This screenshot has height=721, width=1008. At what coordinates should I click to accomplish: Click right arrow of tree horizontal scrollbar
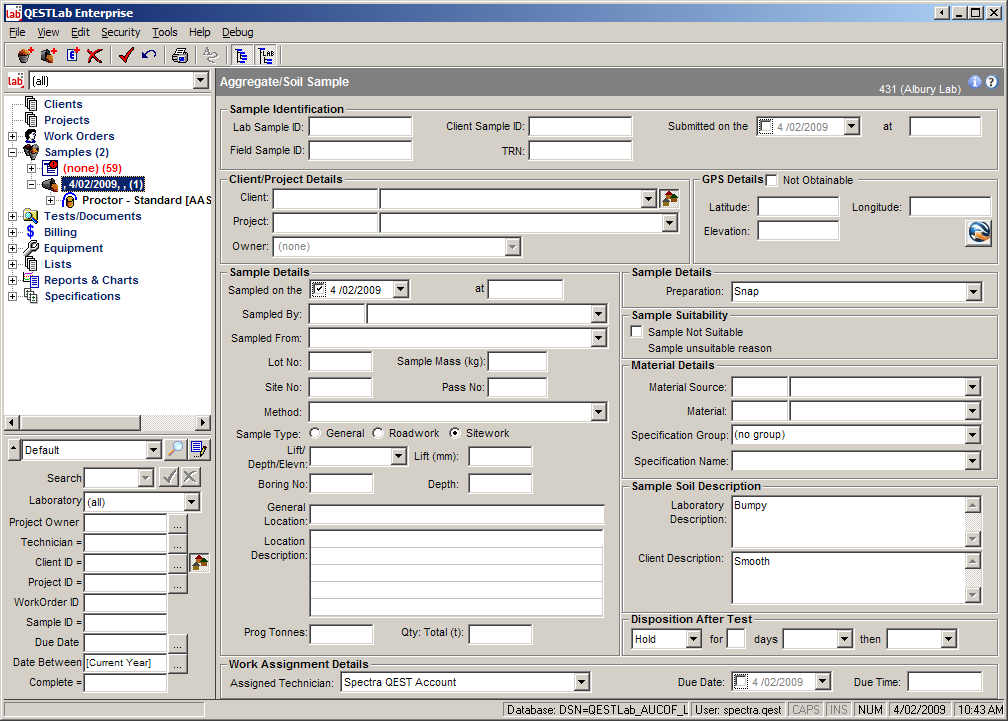tap(203, 423)
